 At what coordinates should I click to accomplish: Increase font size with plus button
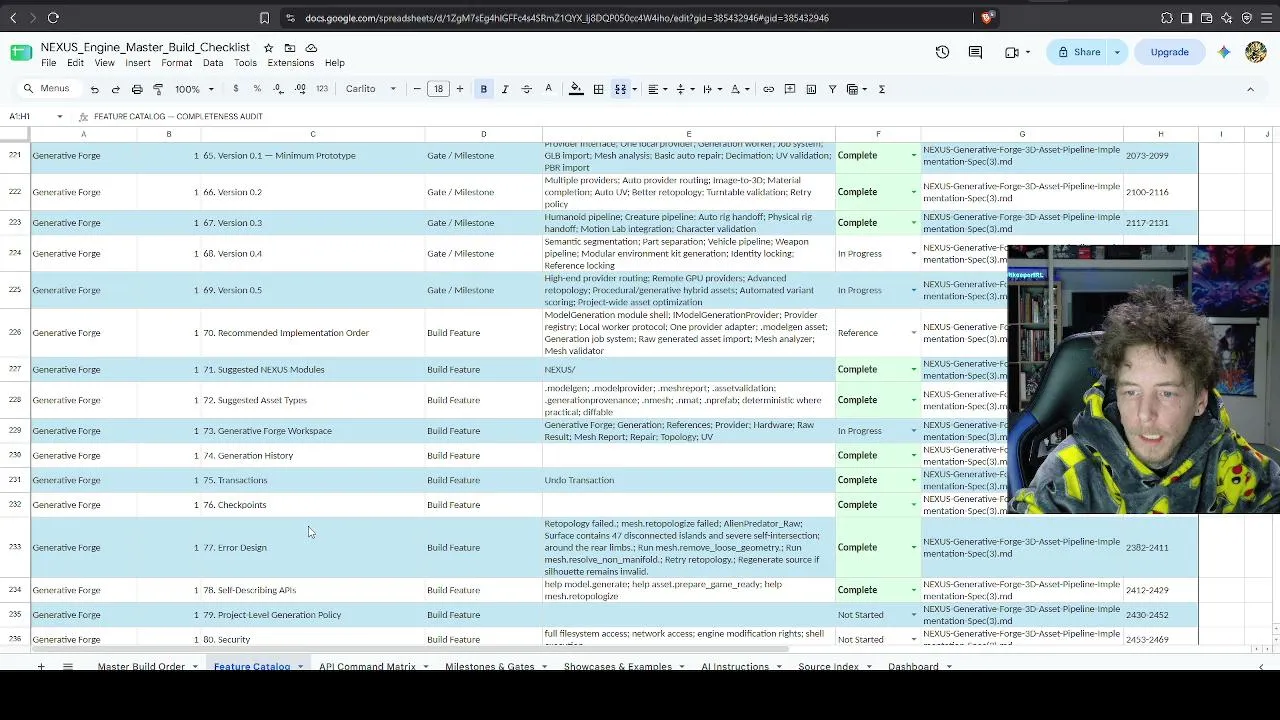coord(460,89)
